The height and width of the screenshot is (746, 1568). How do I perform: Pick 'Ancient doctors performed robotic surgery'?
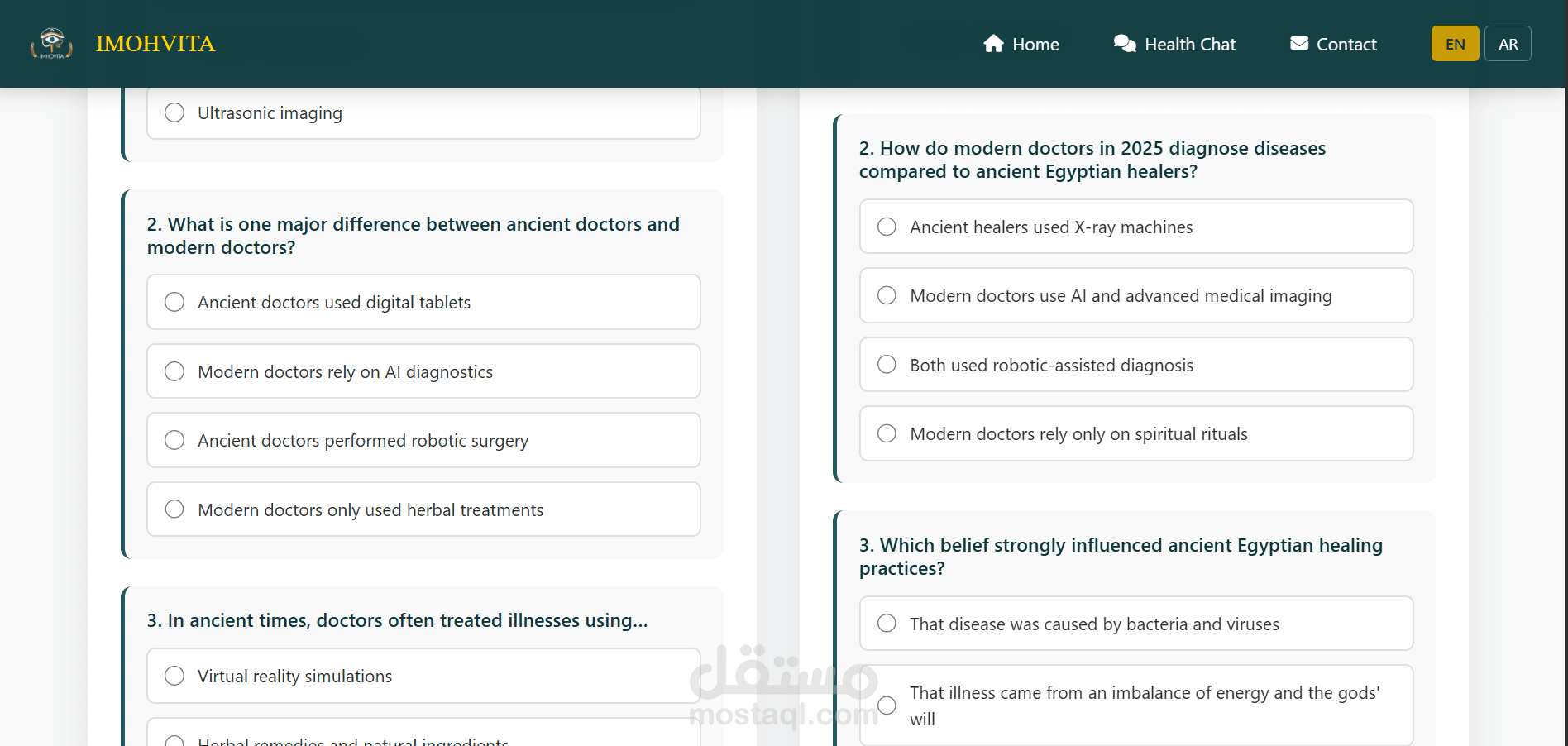(174, 441)
